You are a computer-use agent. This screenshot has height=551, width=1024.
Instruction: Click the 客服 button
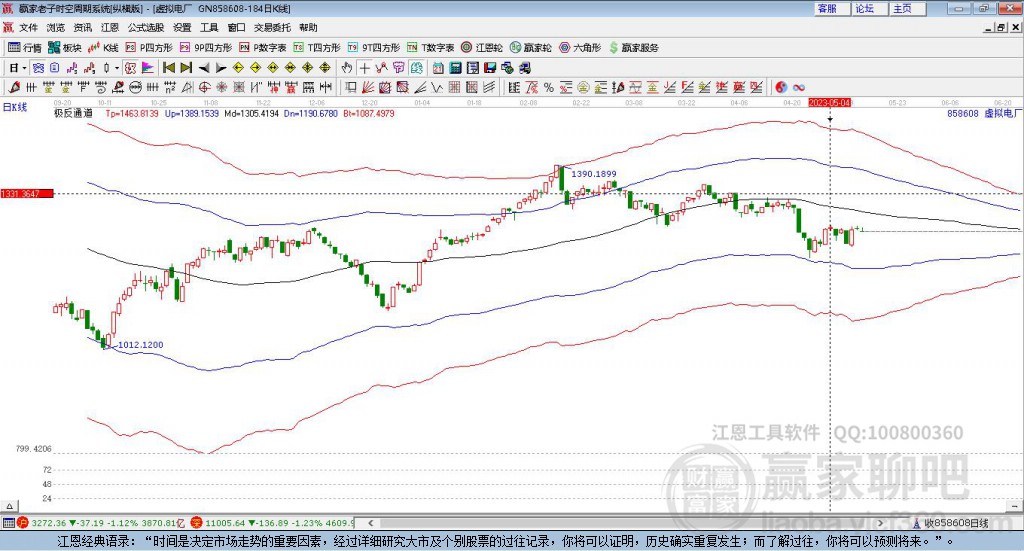click(831, 8)
